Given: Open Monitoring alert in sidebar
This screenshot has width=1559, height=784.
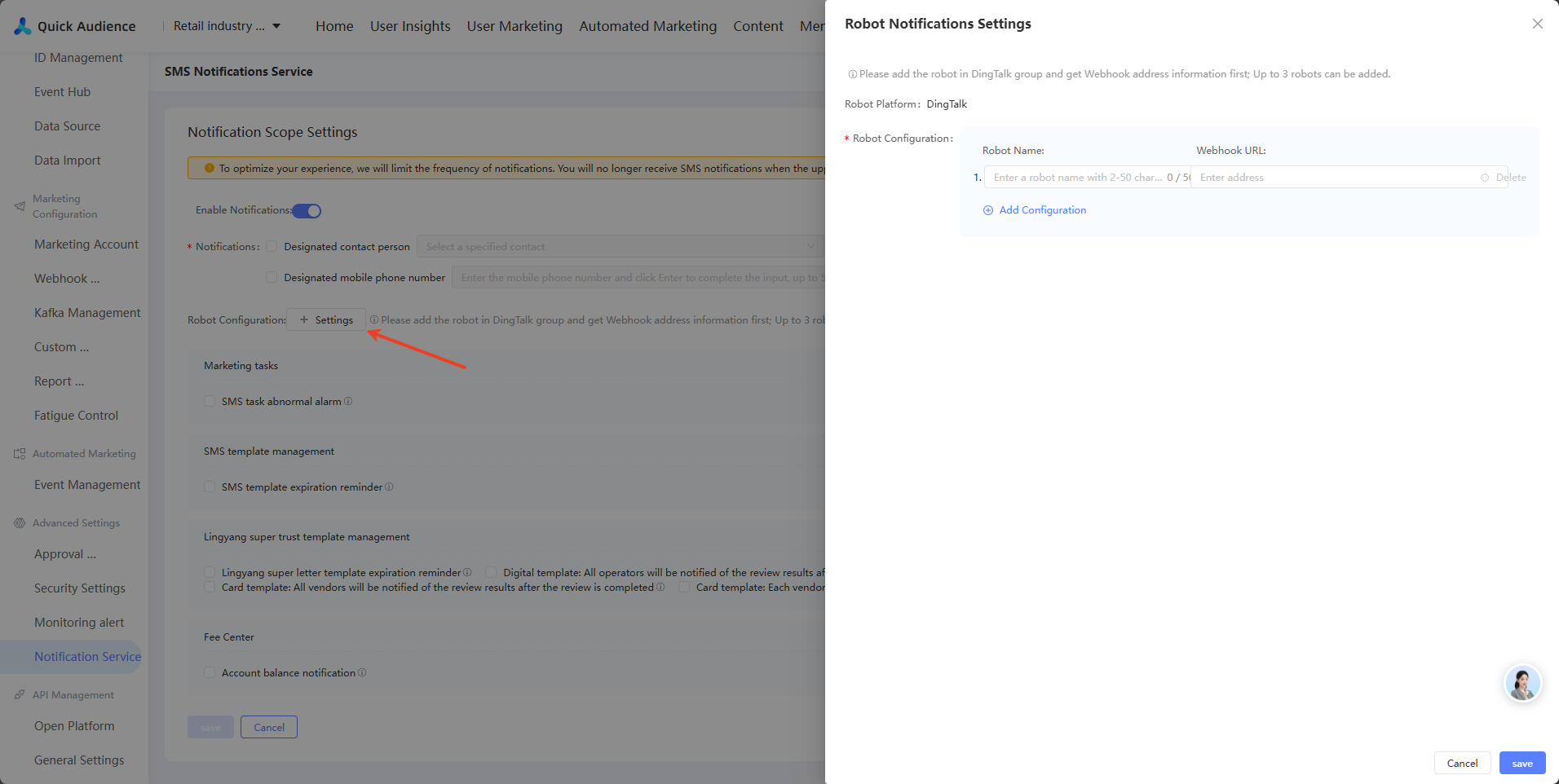Looking at the screenshot, I should pyautogui.click(x=79, y=623).
